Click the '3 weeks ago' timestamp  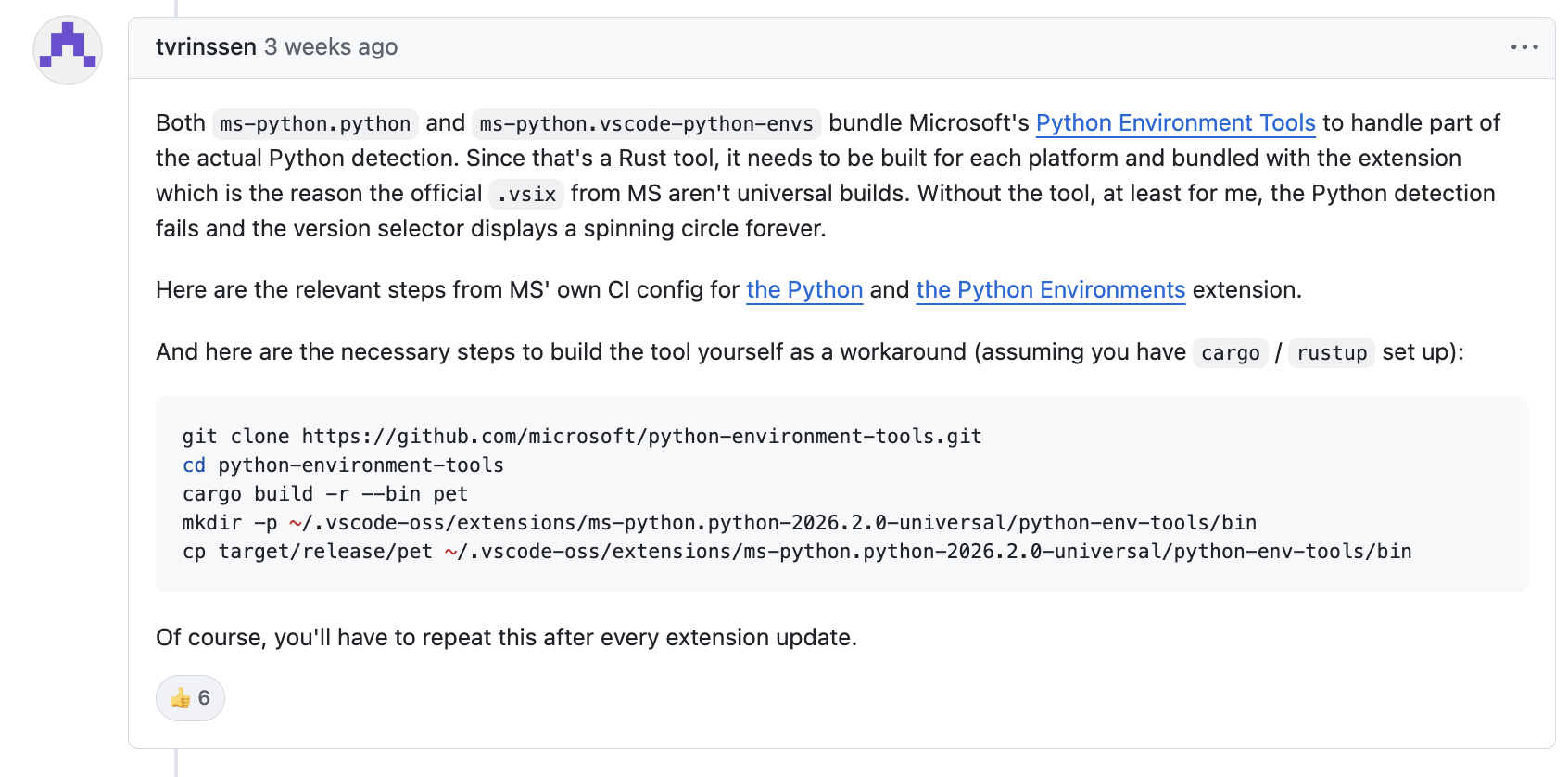331,46
